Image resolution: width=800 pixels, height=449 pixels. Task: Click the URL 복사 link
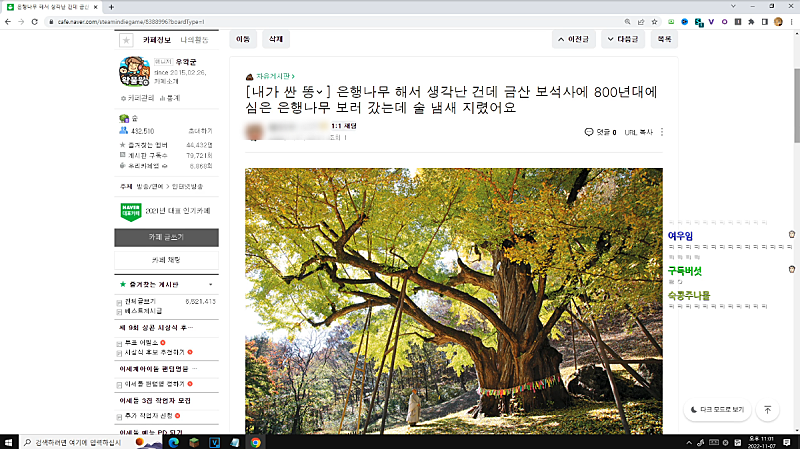[638, 131]
